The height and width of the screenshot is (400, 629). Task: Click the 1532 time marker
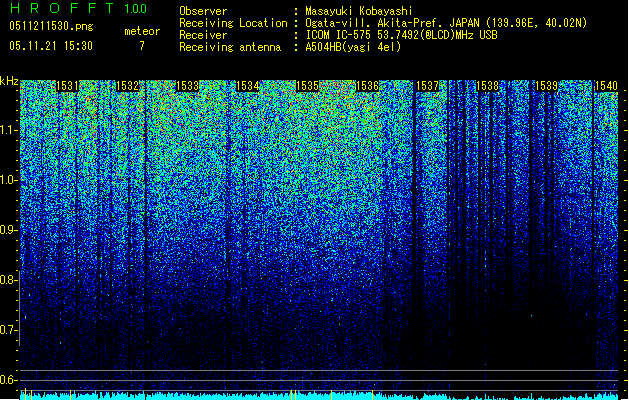127,86
